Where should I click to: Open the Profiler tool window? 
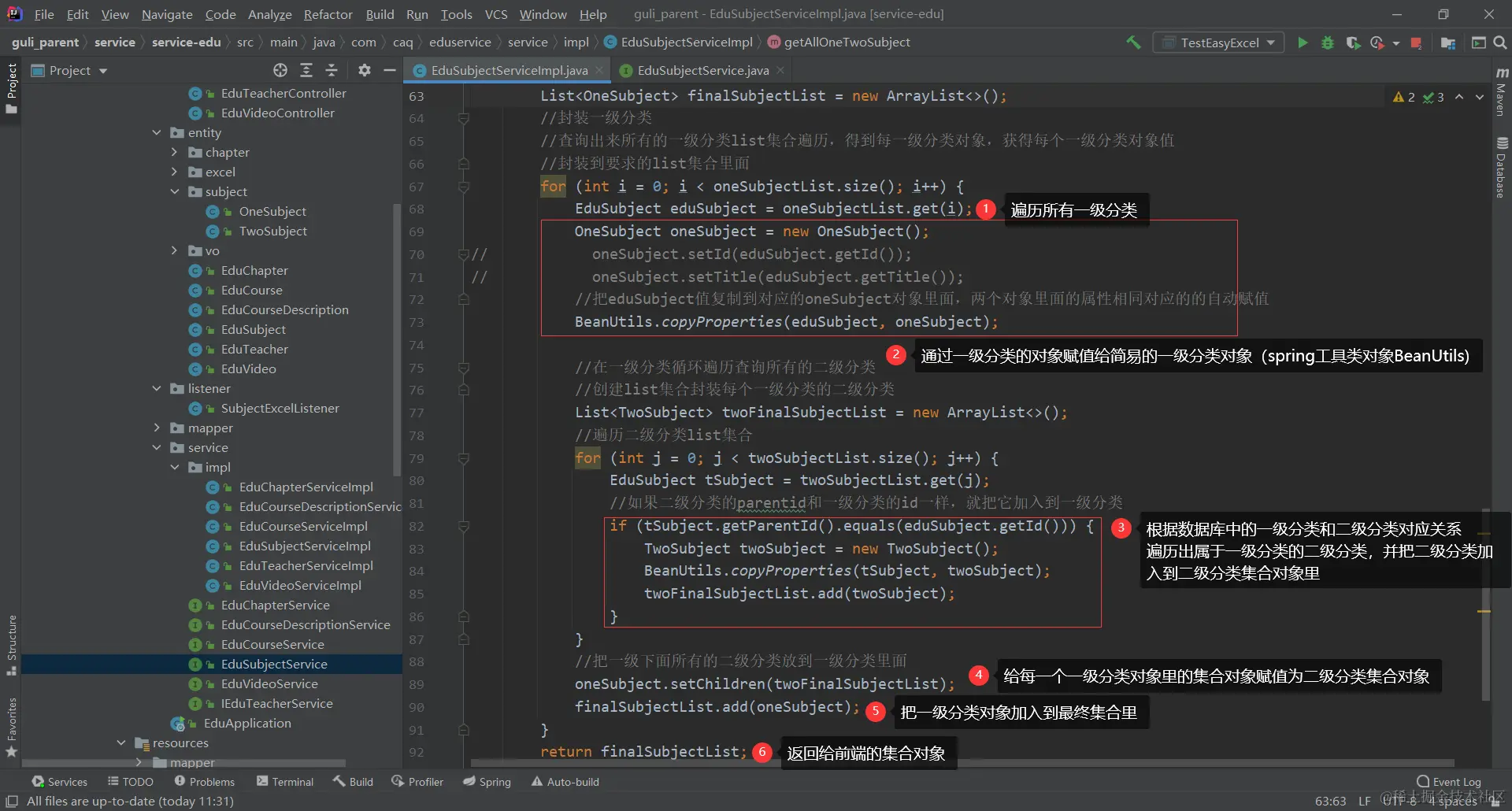[417, 782]
